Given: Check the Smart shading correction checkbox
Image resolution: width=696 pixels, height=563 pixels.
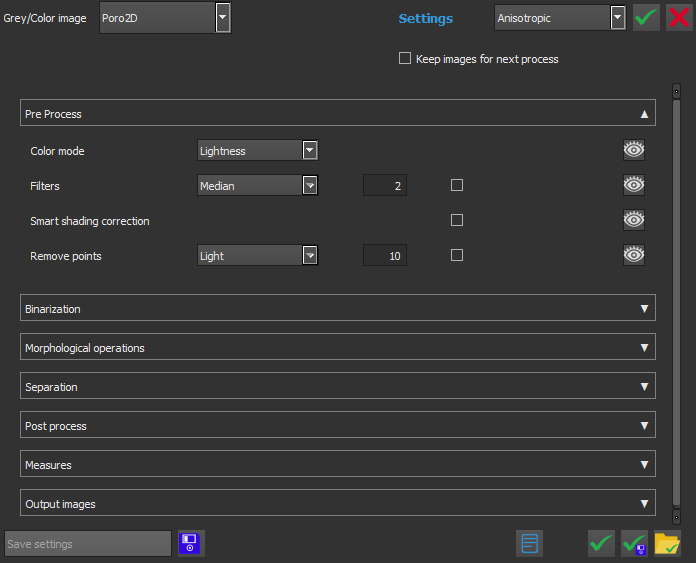Looking at the screenshot, I should click(x=457, y=220).
